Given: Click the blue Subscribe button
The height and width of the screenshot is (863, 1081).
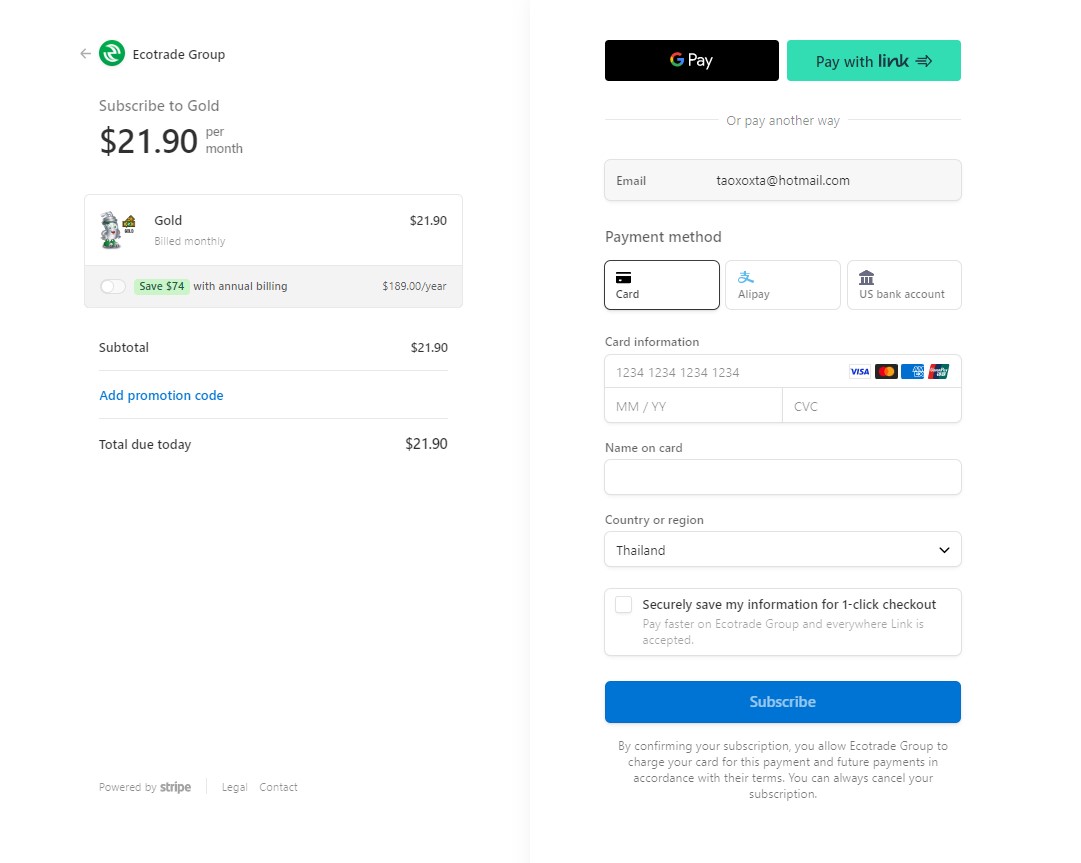Looking at the screenshot, I should [782, 702].
